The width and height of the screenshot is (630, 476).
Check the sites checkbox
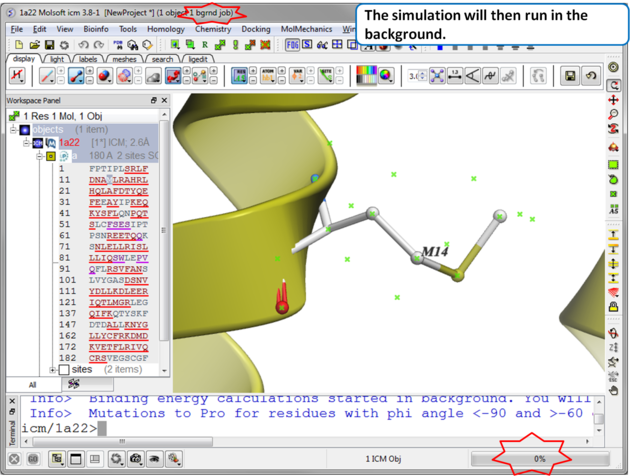[64, 370]
